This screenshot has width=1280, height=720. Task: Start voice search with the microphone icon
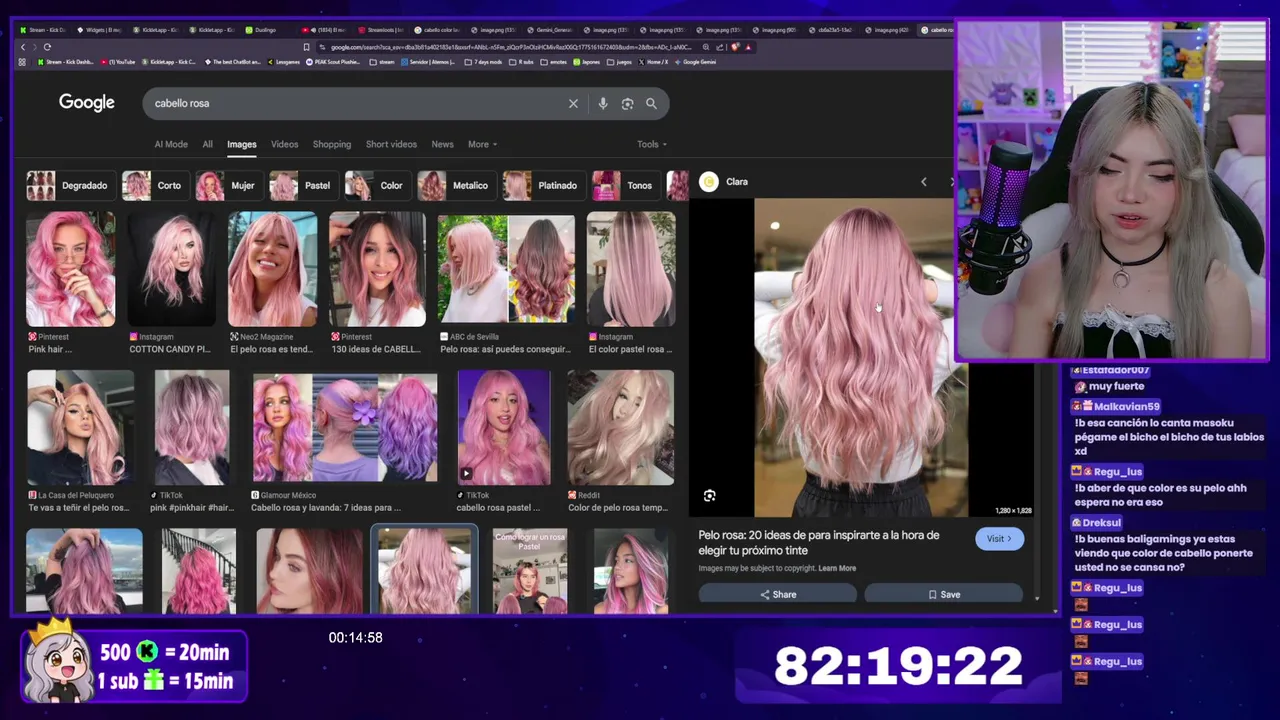pos(602,103)
